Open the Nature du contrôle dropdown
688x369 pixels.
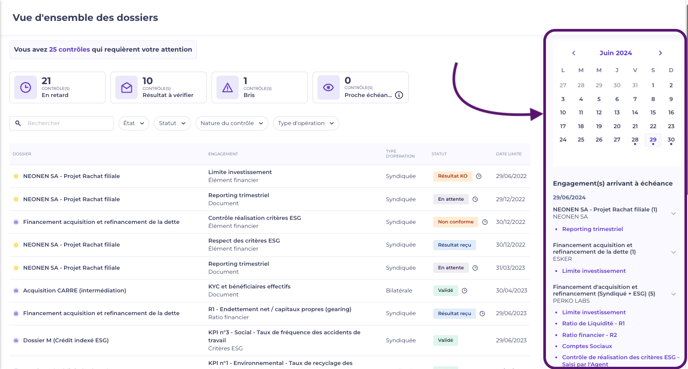click(x=232, y=123)
